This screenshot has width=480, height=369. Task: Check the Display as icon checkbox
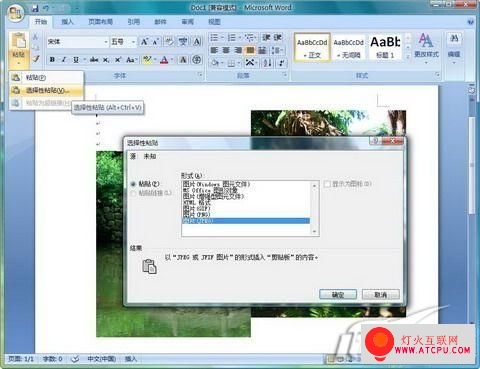[327, 184]
